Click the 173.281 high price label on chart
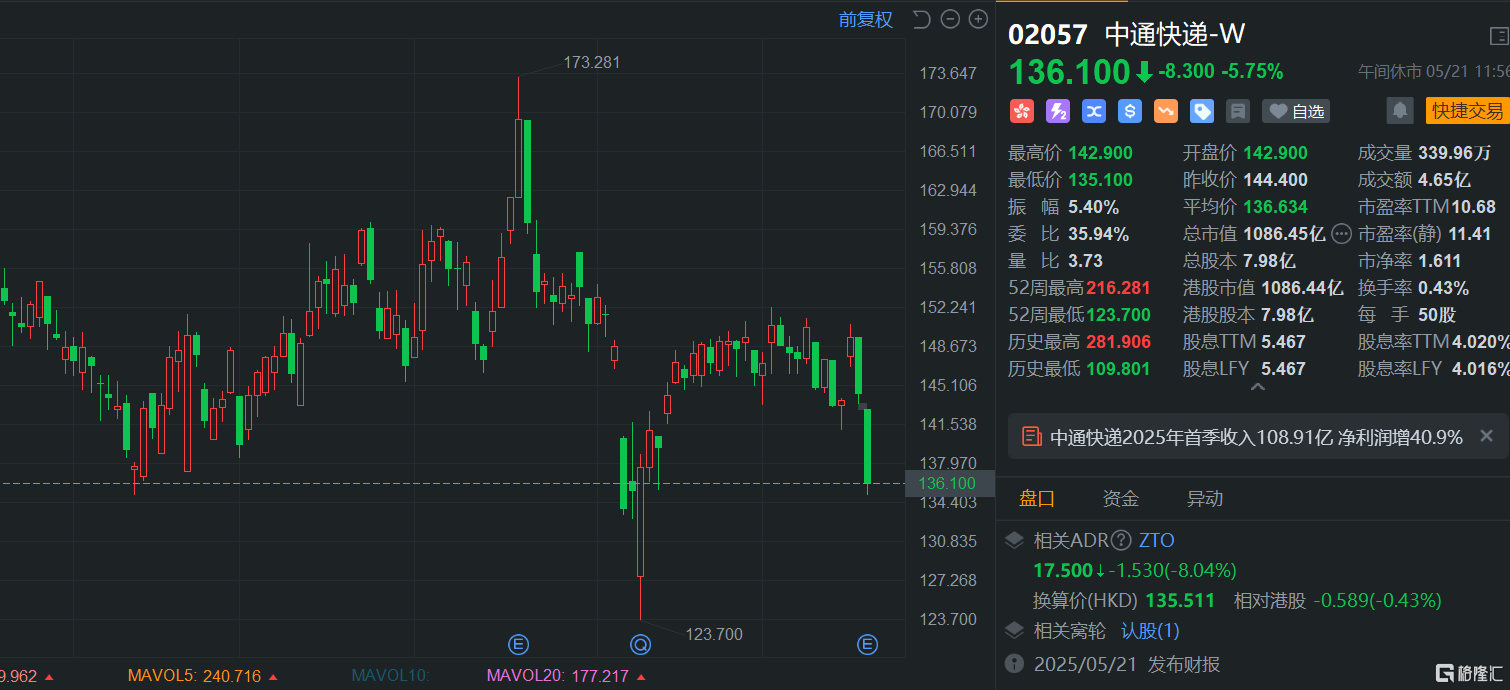Viewport: 1510px width, 690px height. tap(592, 62)
